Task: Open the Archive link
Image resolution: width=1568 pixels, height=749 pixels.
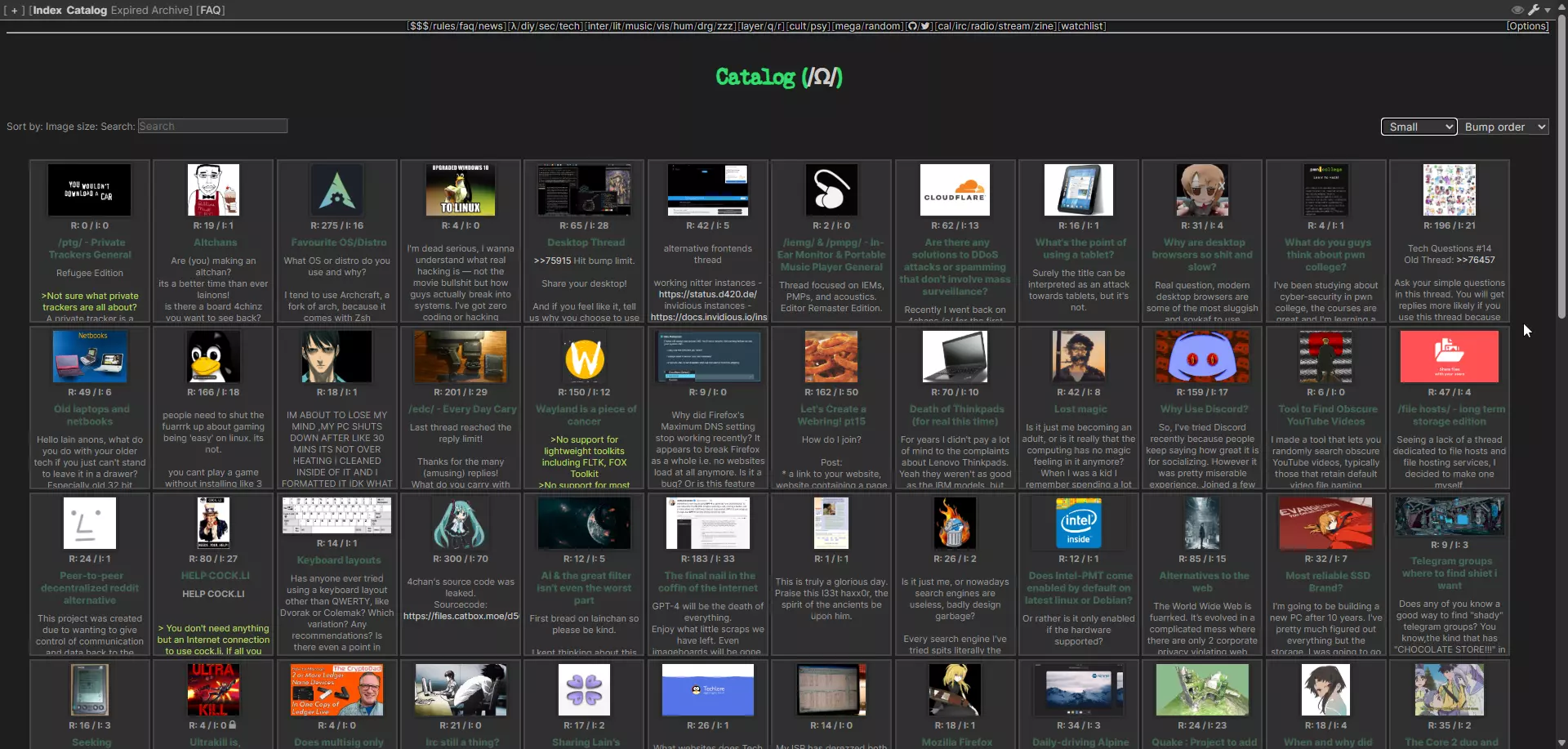Action: click(x=171, y=11)
